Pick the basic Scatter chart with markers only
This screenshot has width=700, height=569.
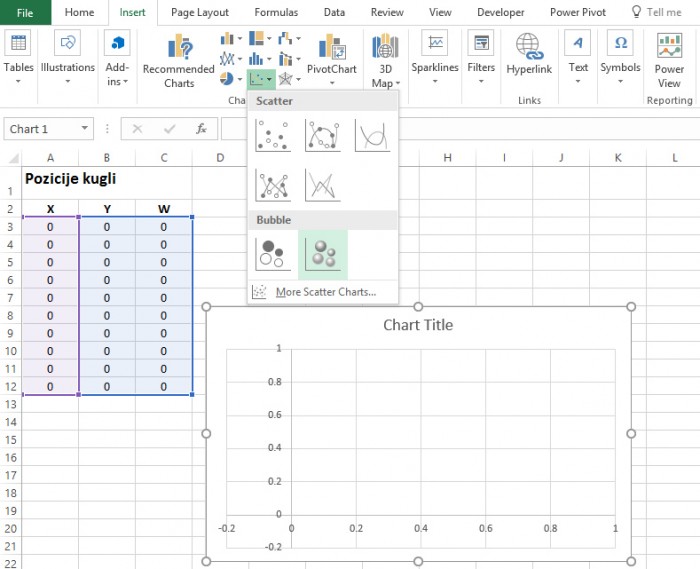(273, 135)
